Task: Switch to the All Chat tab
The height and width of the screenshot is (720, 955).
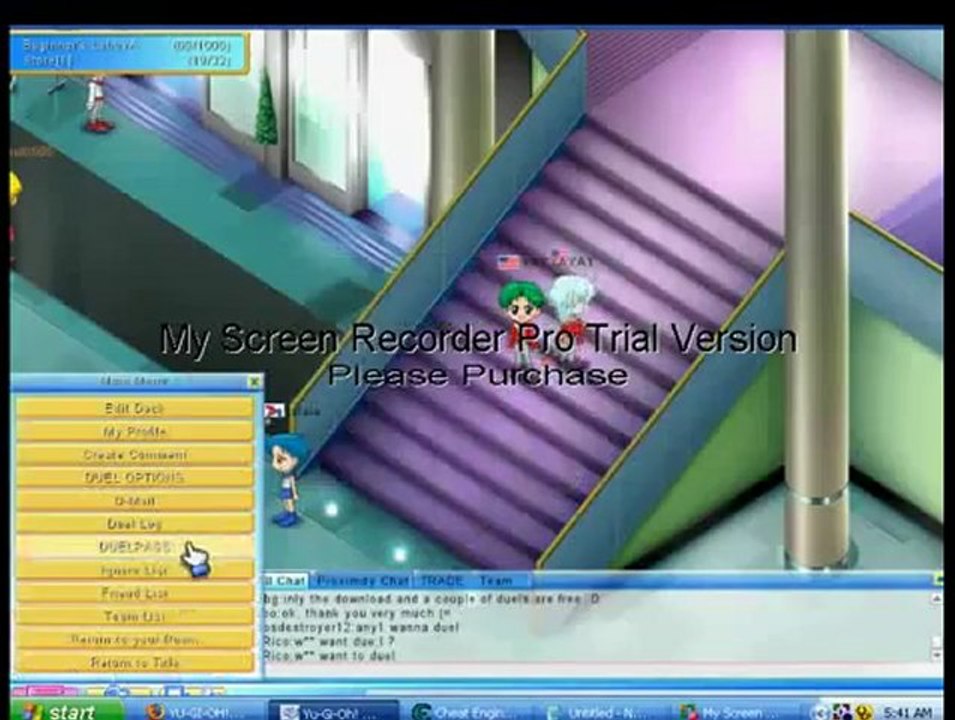Action: pos(284,581)
